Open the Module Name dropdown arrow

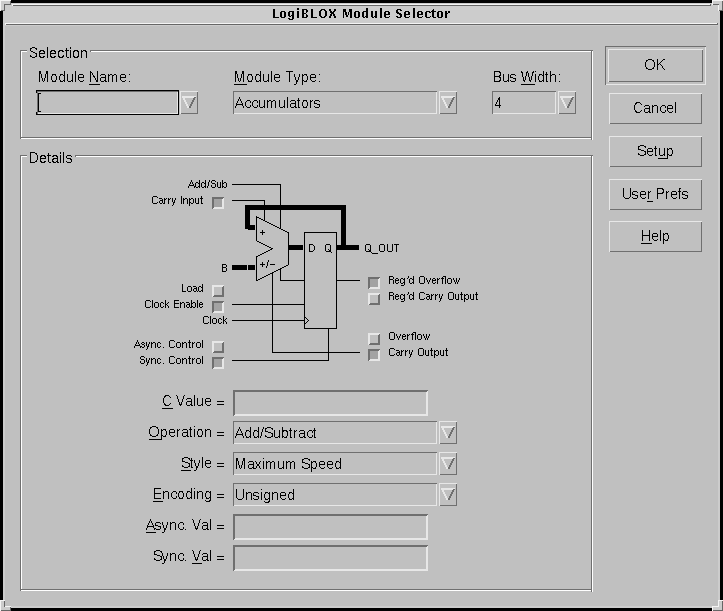[x=189, y=103]
